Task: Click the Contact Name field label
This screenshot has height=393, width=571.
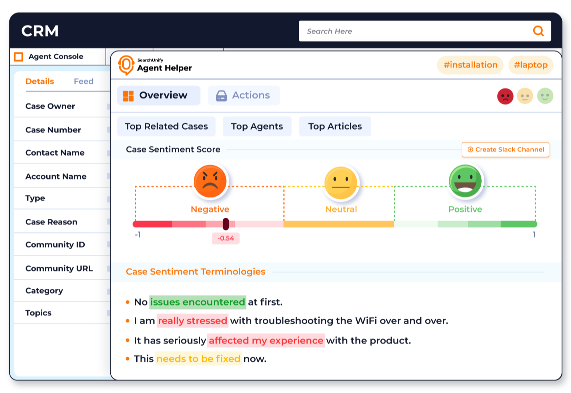Action: [55, 153]
